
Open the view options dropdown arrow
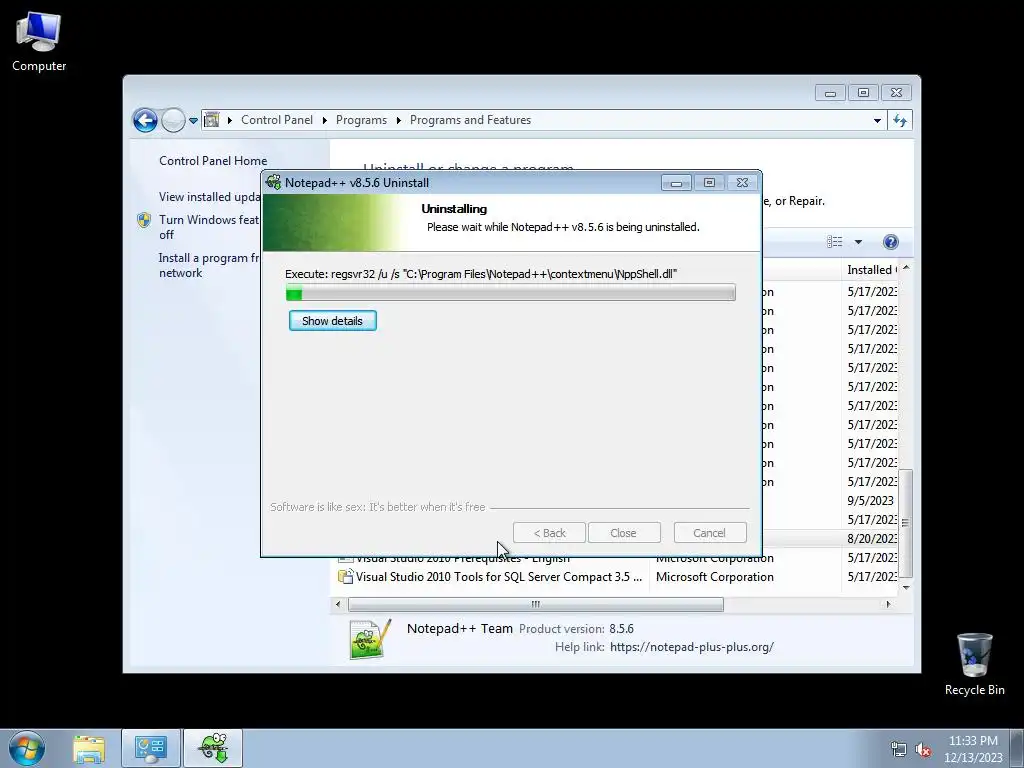click(858, 242)
